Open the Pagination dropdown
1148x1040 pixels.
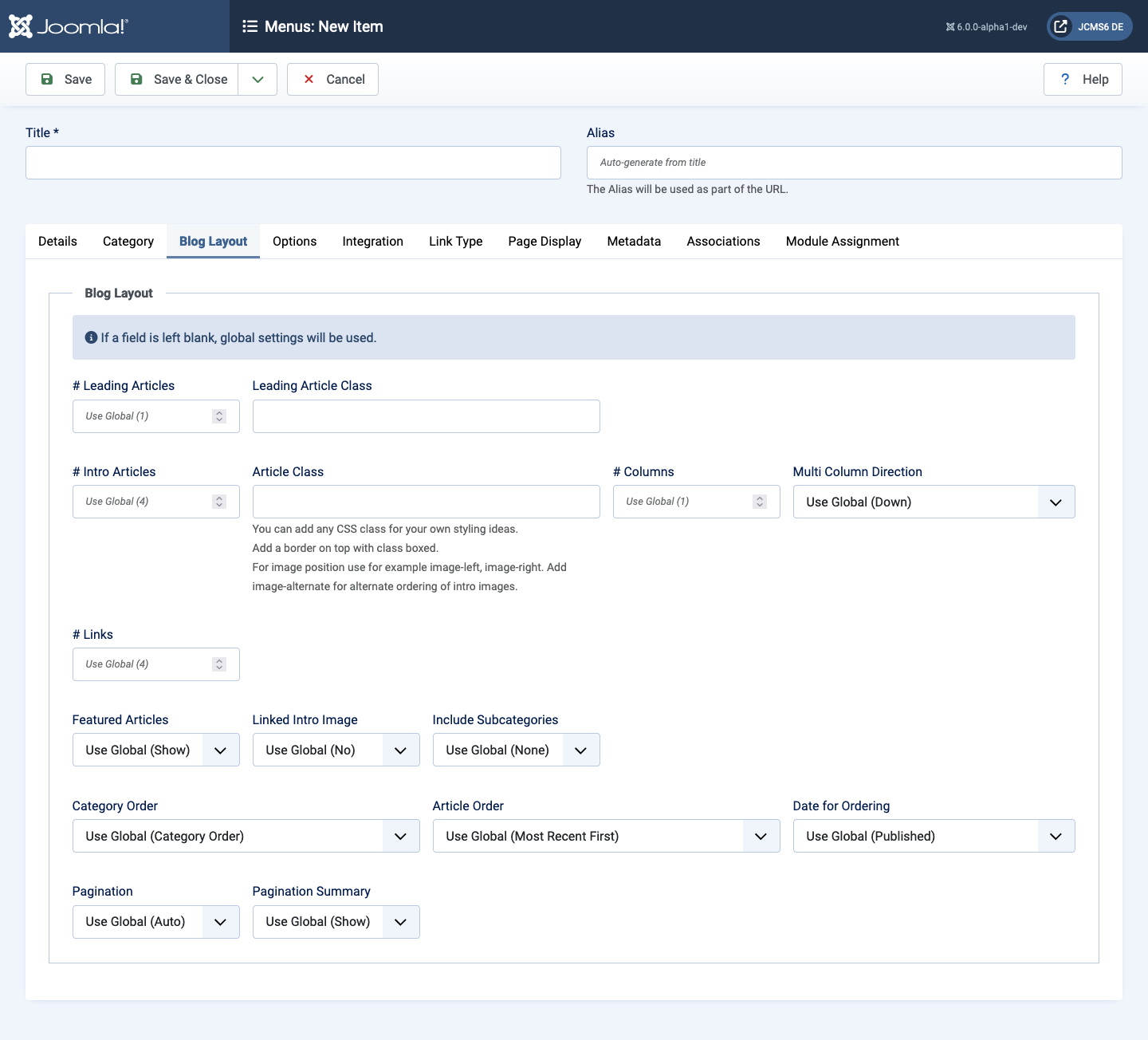[156, 922]
